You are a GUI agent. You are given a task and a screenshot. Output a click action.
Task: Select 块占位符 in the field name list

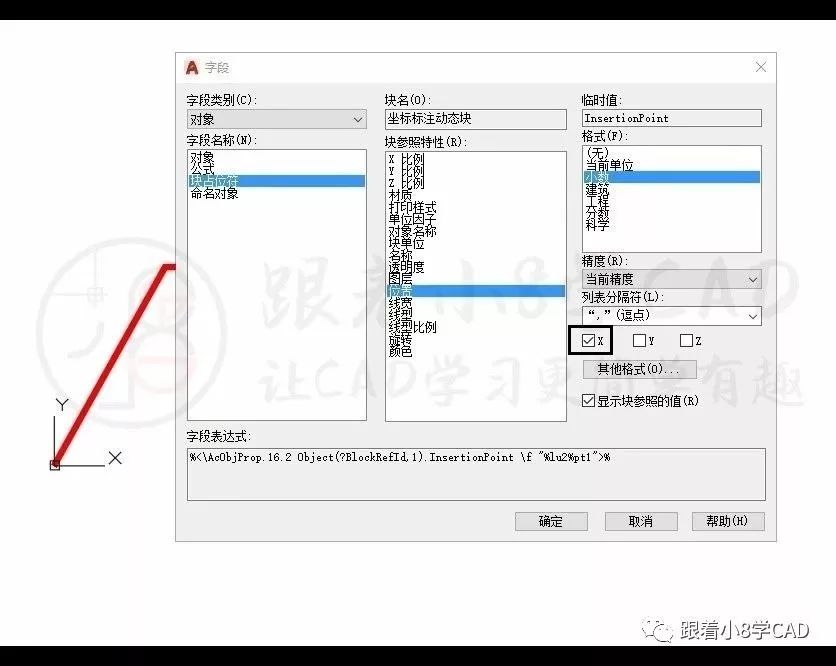277,181
